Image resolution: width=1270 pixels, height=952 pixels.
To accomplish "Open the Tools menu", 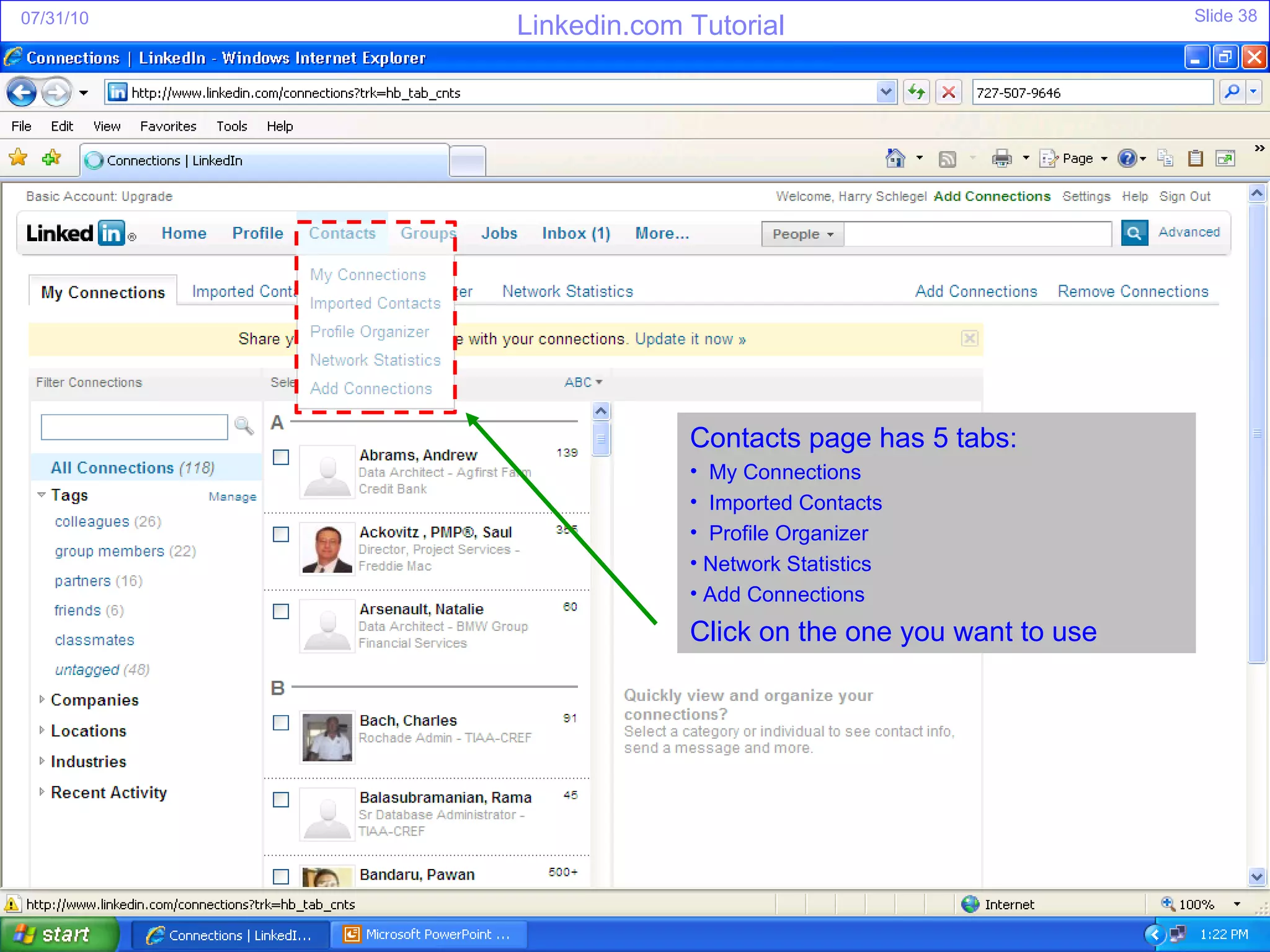I will coord(231,126).
